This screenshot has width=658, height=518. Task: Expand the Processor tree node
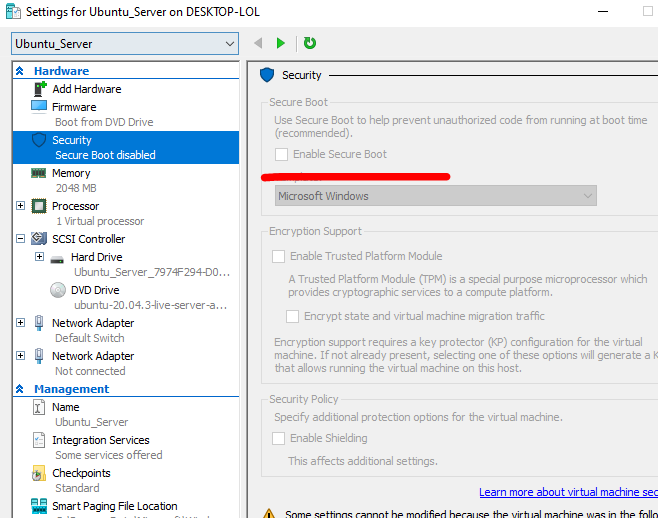pyautogui.click(x=21, y=206)
